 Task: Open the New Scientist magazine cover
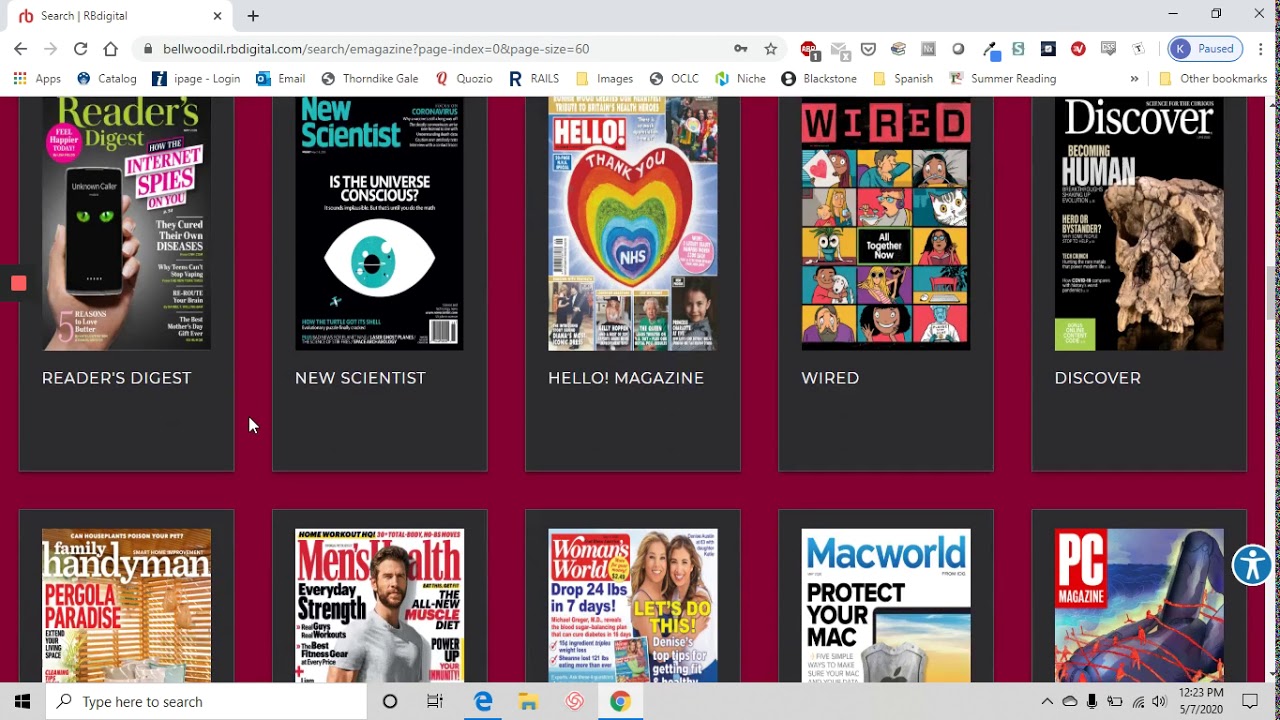379,223
